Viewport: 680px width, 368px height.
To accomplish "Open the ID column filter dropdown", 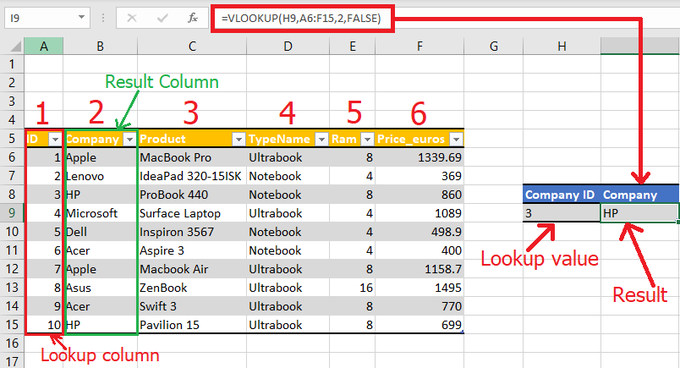I will (x=55, y=139).
